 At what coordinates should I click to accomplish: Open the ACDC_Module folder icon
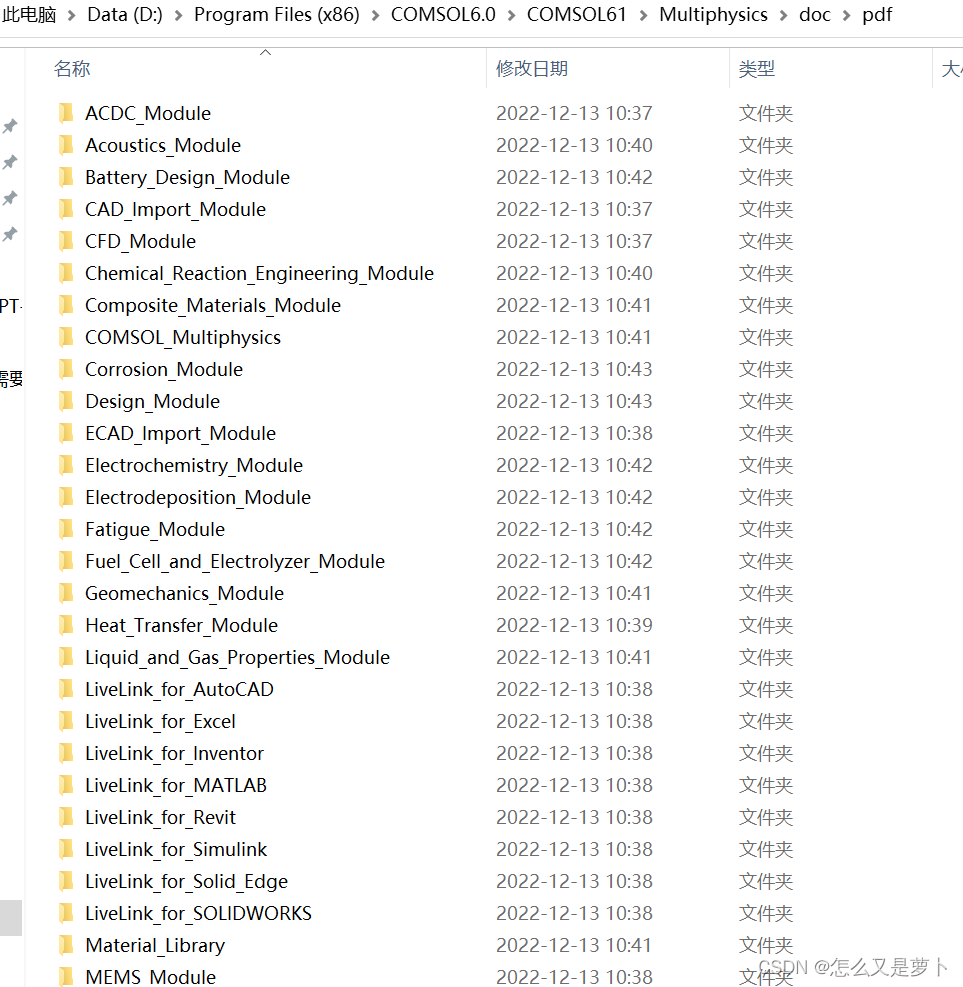click(66, 113)
